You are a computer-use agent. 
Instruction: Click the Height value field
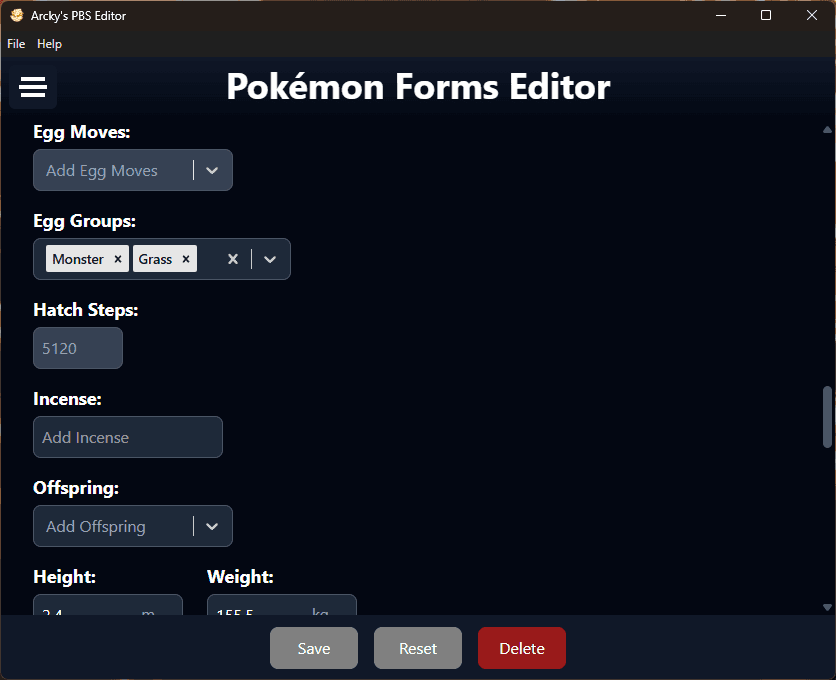pos(90,607)
